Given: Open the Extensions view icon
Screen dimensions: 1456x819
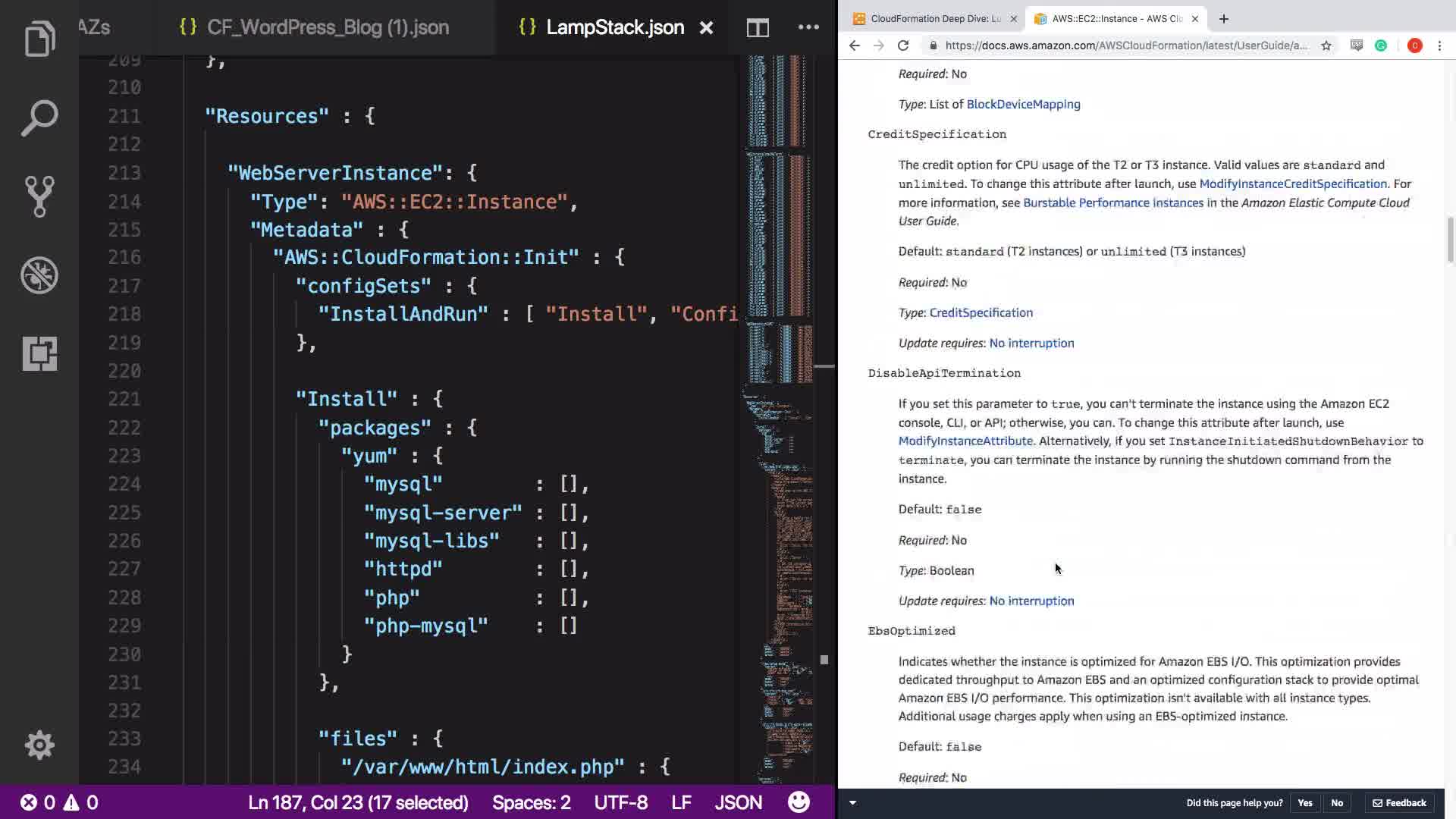Looking at the screenshot, I should coord(39,354).
